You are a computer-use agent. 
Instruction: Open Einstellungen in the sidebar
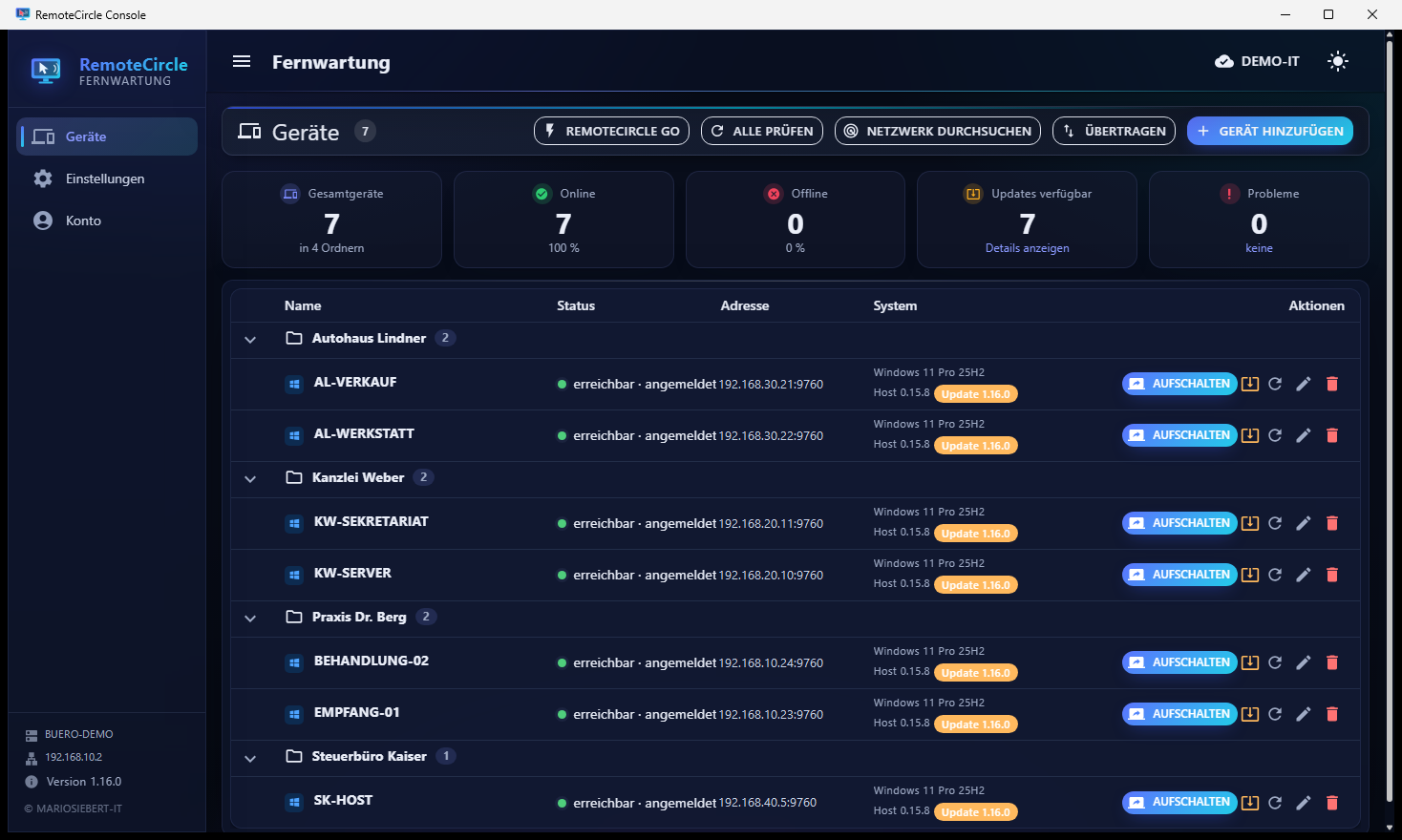108,178
